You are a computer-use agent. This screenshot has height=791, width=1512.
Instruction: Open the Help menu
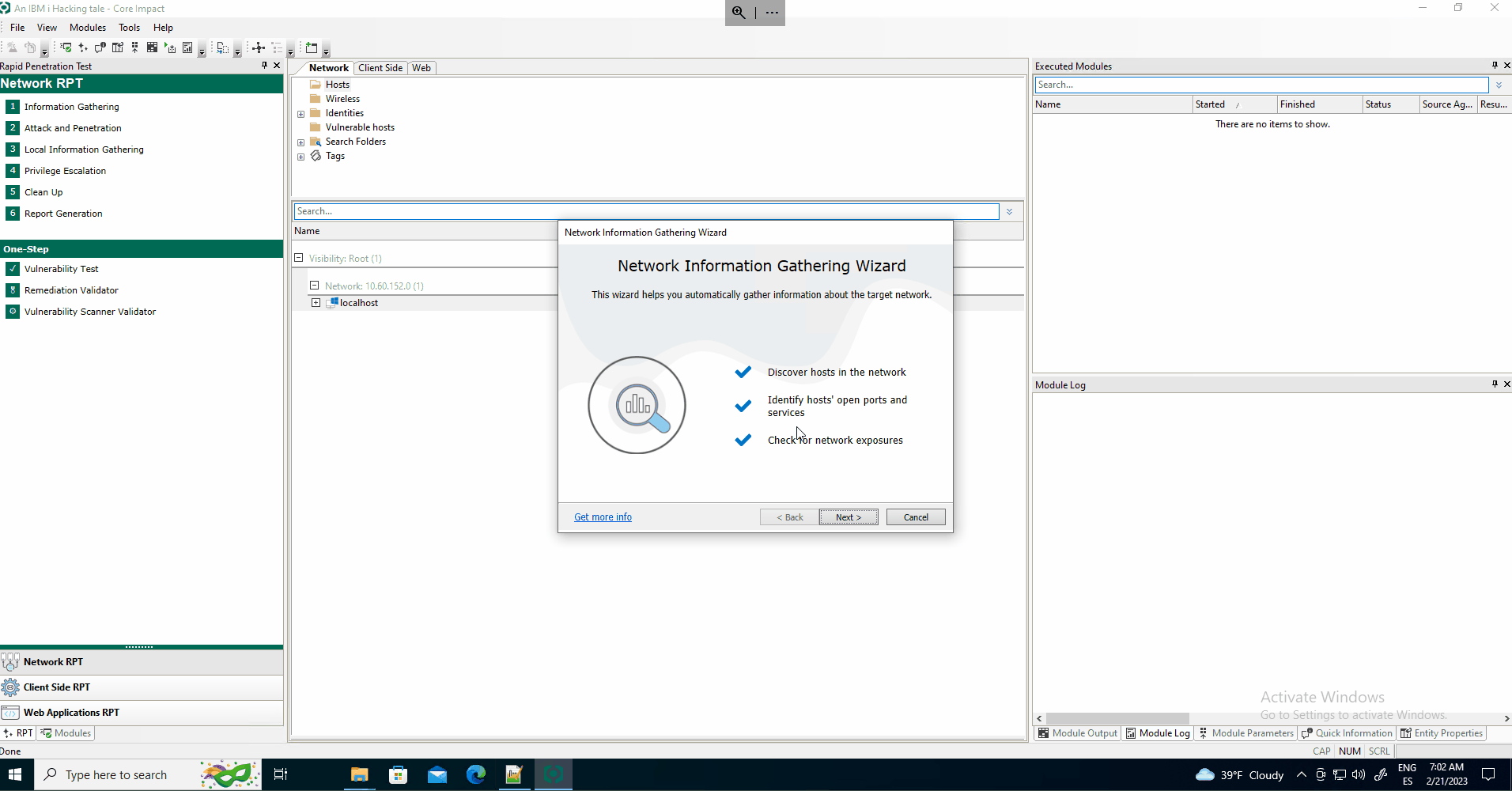coord(163,28)
